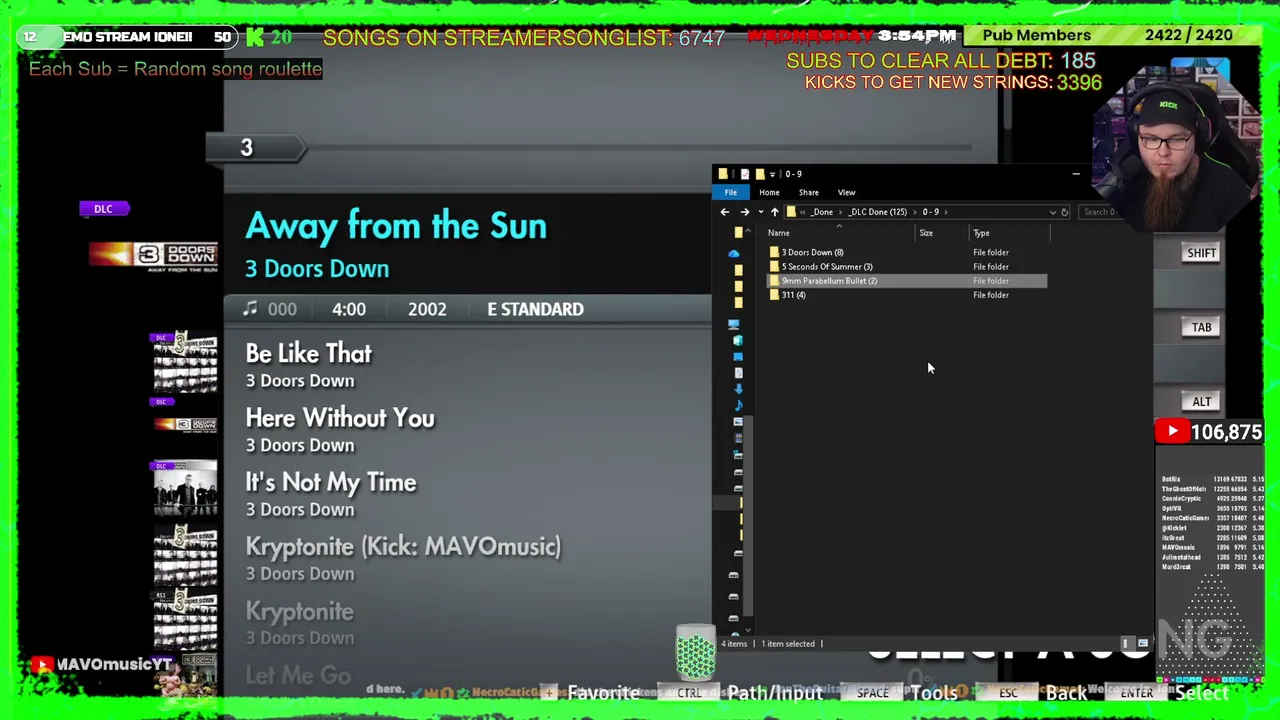Click Tools option in bottom bar
This screenshot has width=1280, height=720.
934,693
